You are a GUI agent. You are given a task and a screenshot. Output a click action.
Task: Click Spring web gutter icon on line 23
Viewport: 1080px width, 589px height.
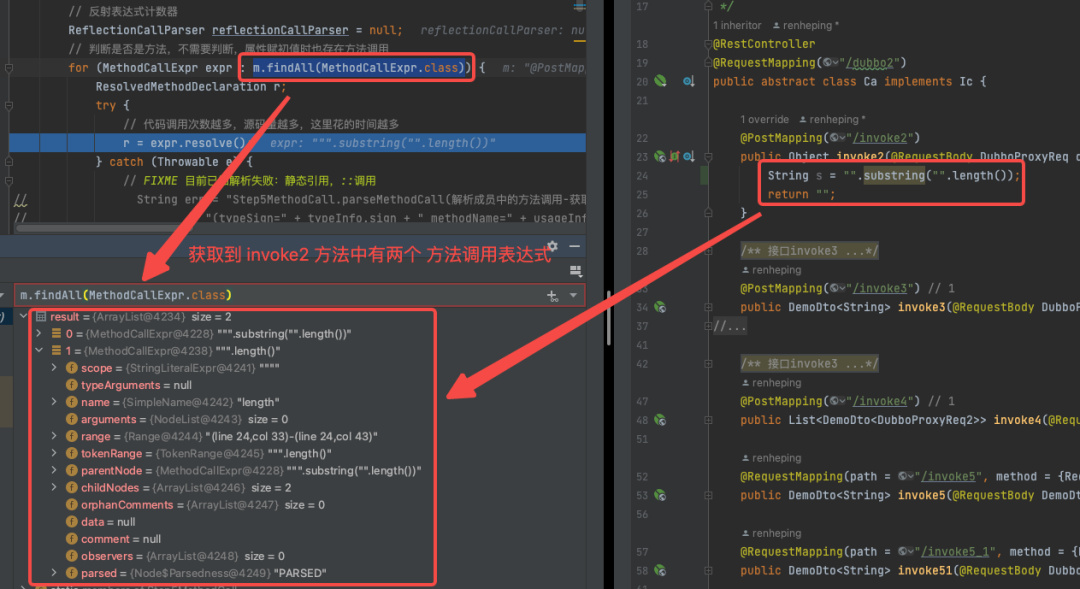[660, 156]
